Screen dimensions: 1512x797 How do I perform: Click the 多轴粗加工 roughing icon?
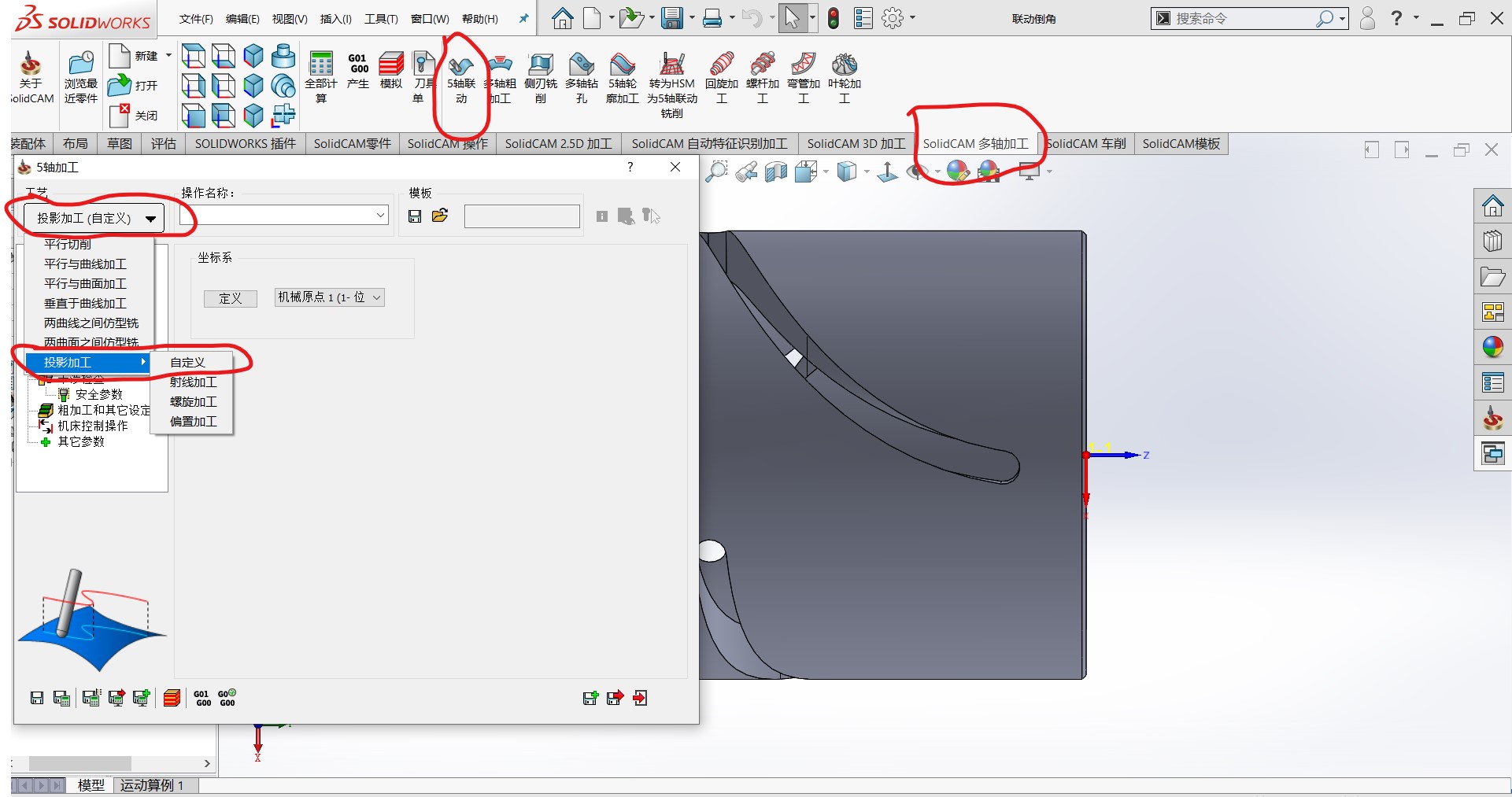coord(501,79)
